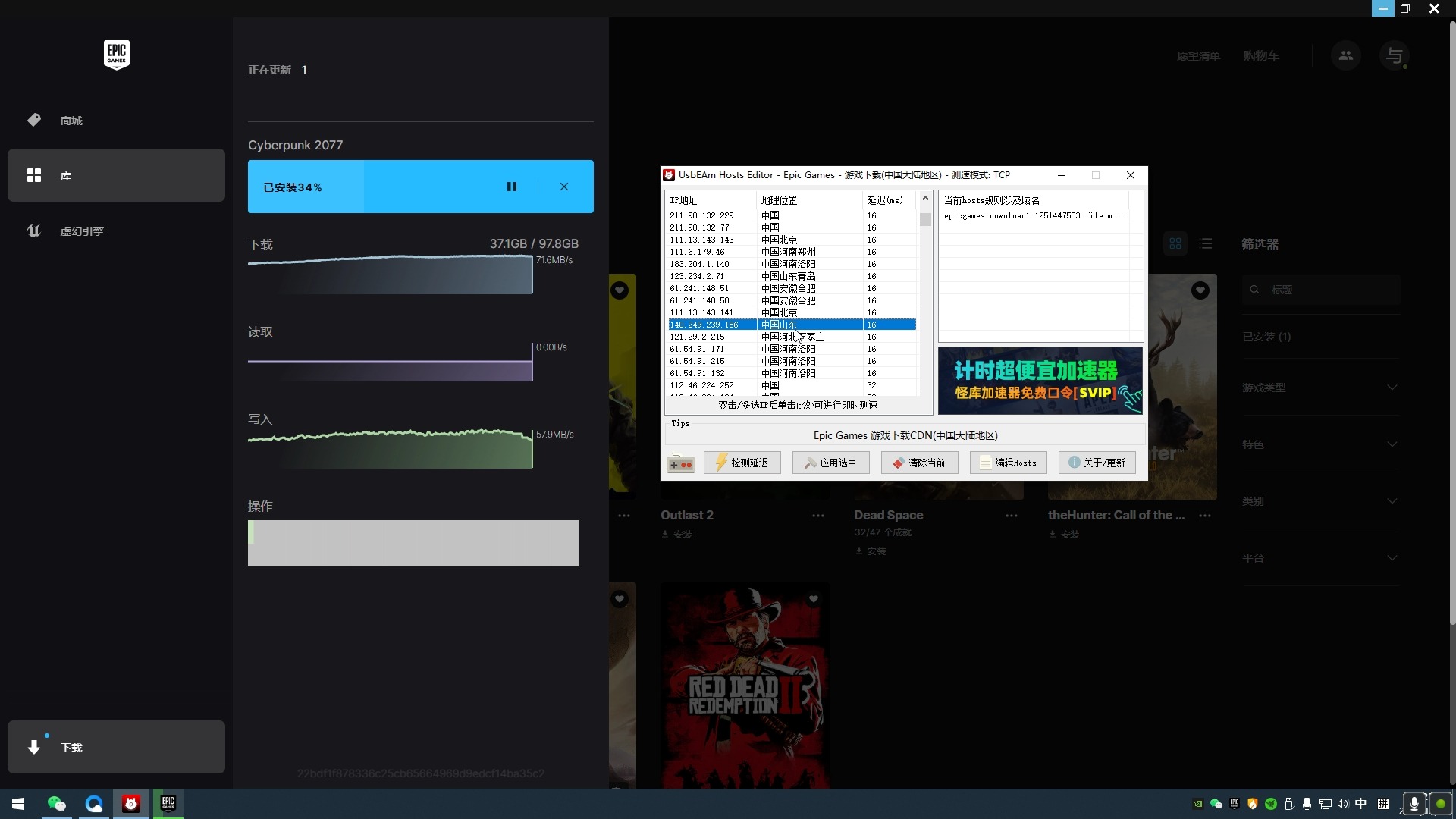1456x819 pixels.
Task: Select IP row 121.29.2.215
Action: coord(792,337)
